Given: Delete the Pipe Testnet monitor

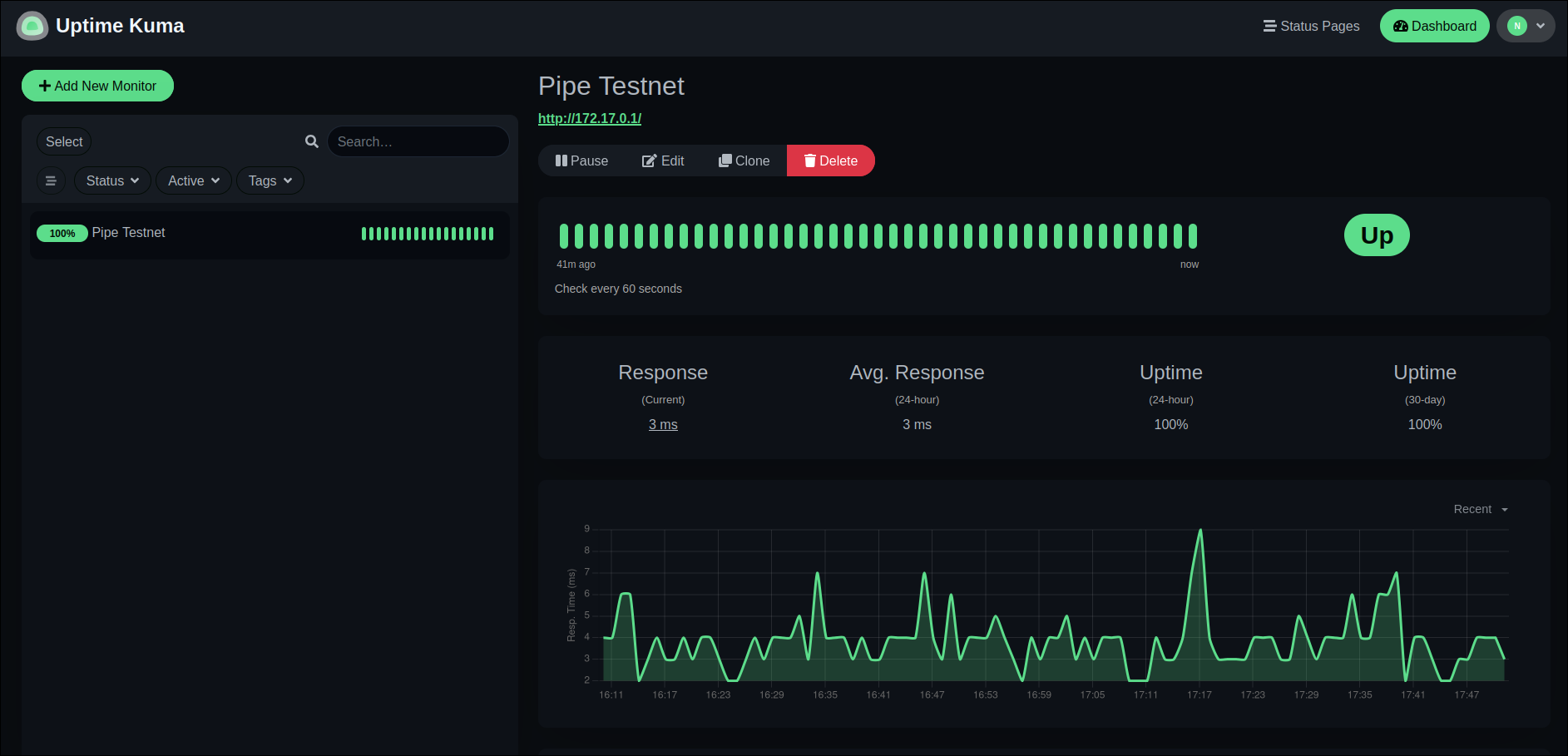Looking at the screenshot, I should coord(831,161).
